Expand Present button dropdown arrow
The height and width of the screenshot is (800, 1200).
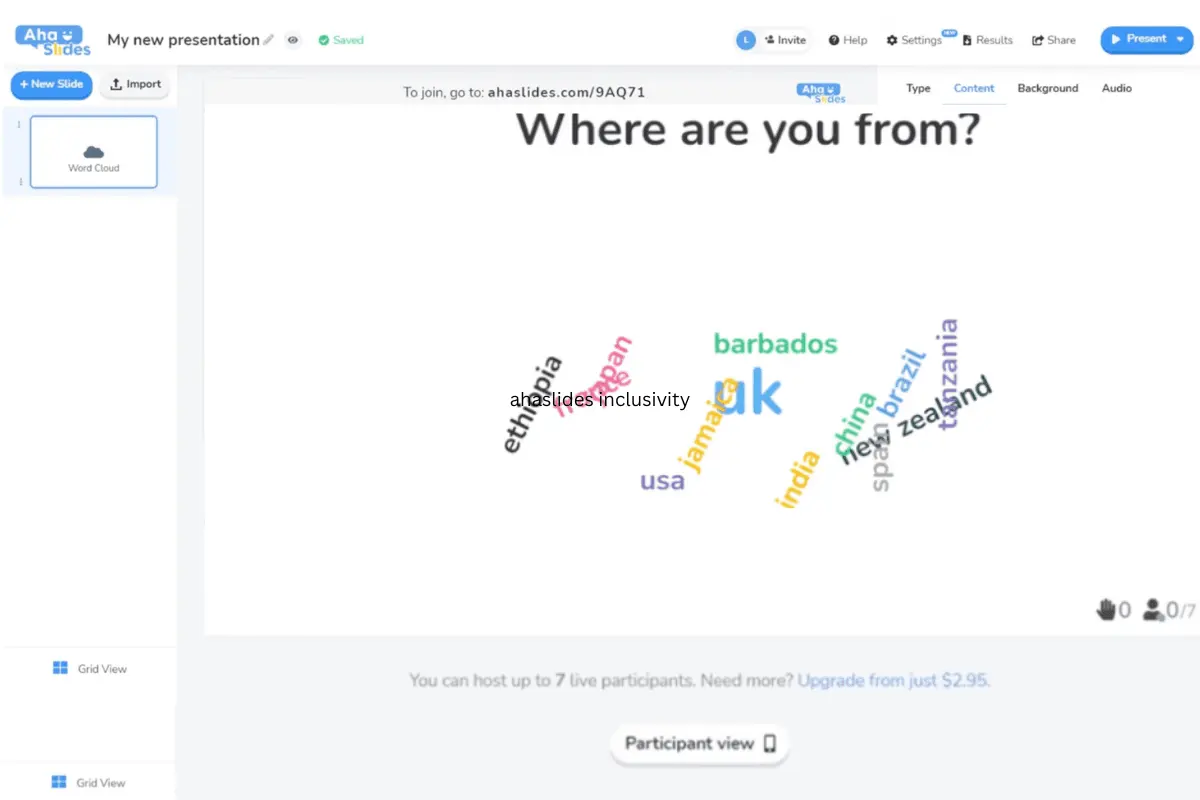(x=1181, y=39)
